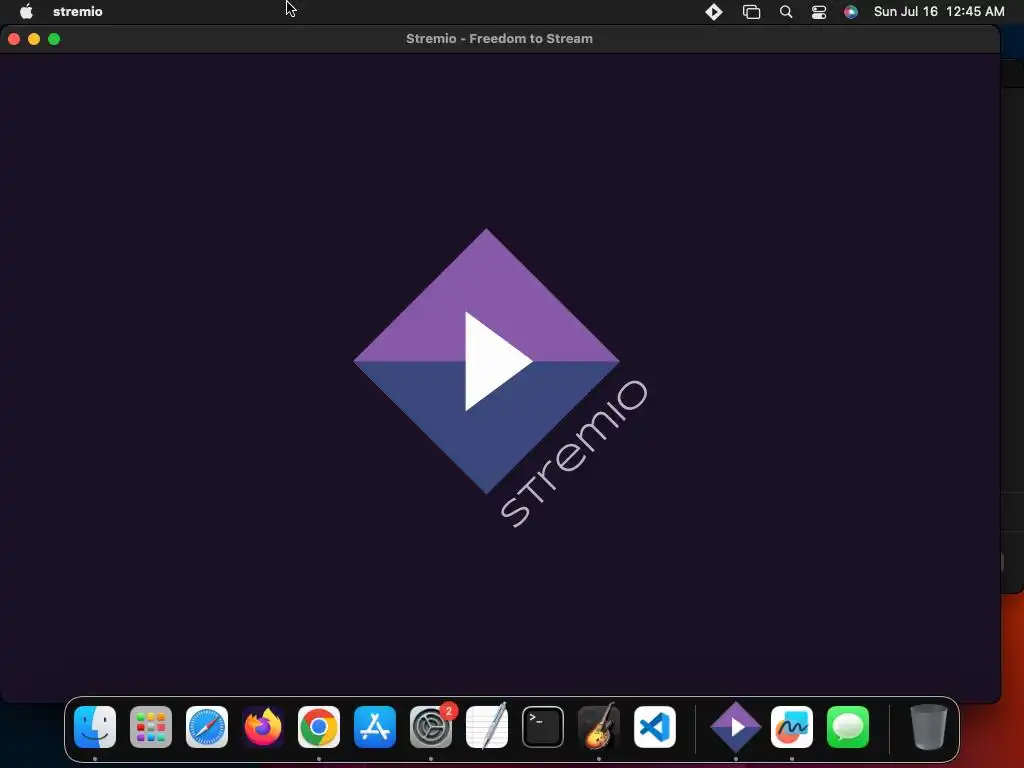Open Terminal from the dock
The width and height of the screenshot is (1024, 768).
point(543,727)
